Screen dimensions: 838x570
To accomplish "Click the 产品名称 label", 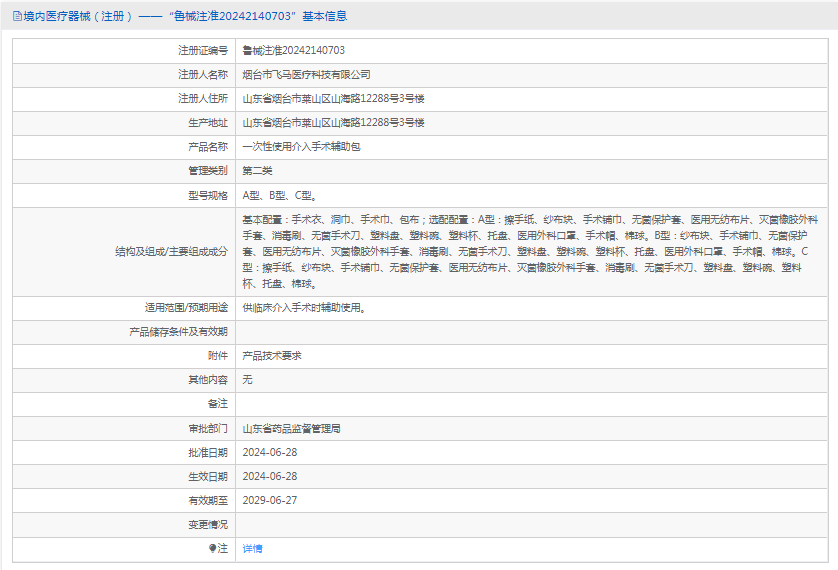I will 208,146.
